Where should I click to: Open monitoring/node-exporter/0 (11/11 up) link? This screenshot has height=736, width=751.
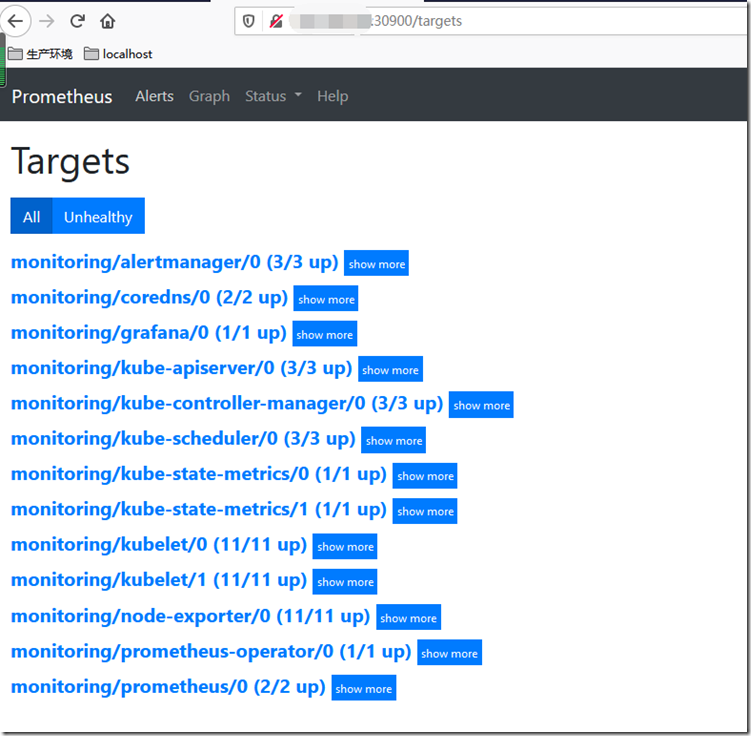coord(191,617)
